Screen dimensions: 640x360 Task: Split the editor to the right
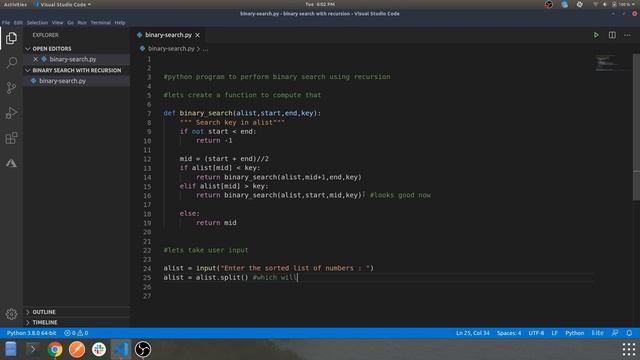(x=612, y=35)
